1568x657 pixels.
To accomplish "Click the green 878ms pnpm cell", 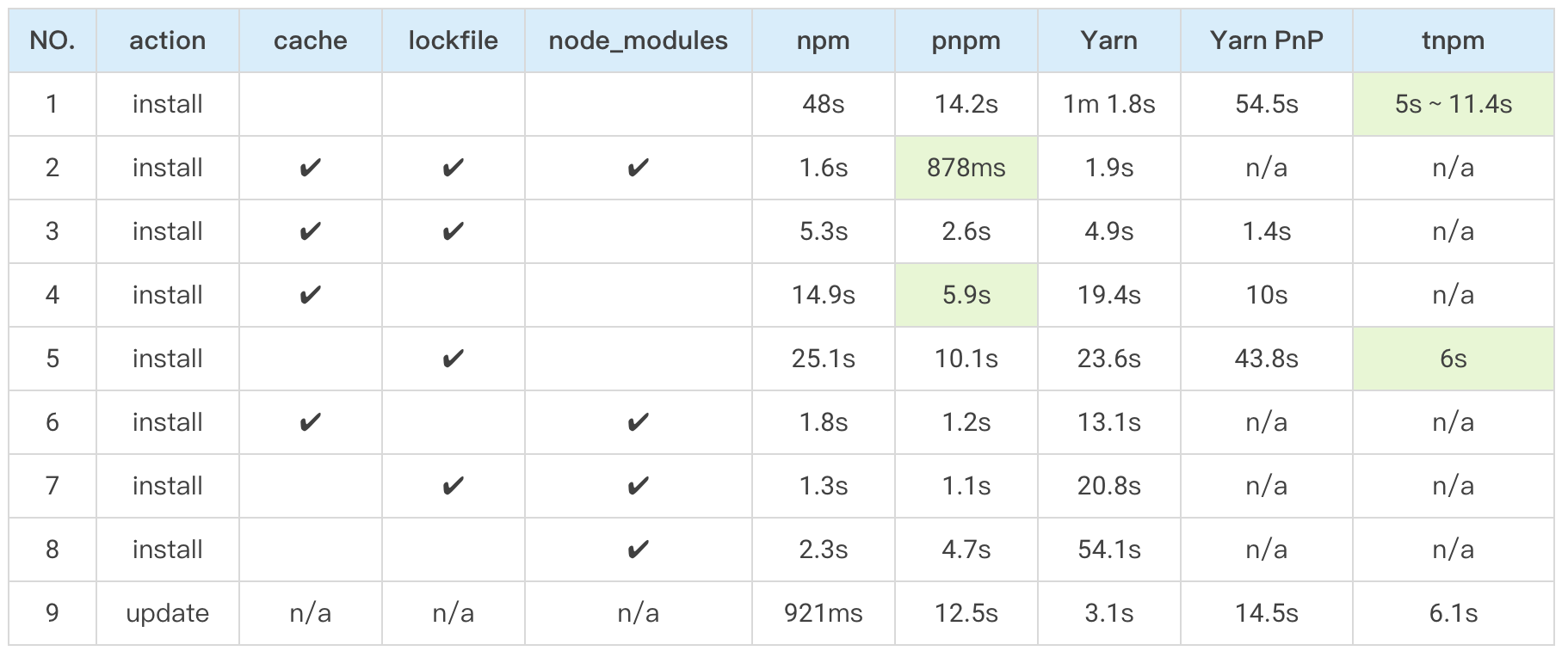I will (x=966, y=168).
